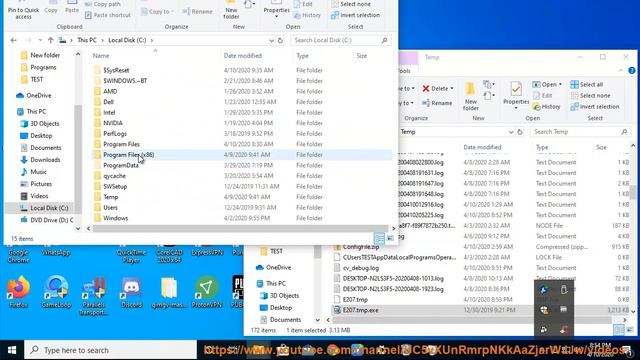Open recent locations dropdown in Local Disk window
640x360 pixels.
pos(40,40)
